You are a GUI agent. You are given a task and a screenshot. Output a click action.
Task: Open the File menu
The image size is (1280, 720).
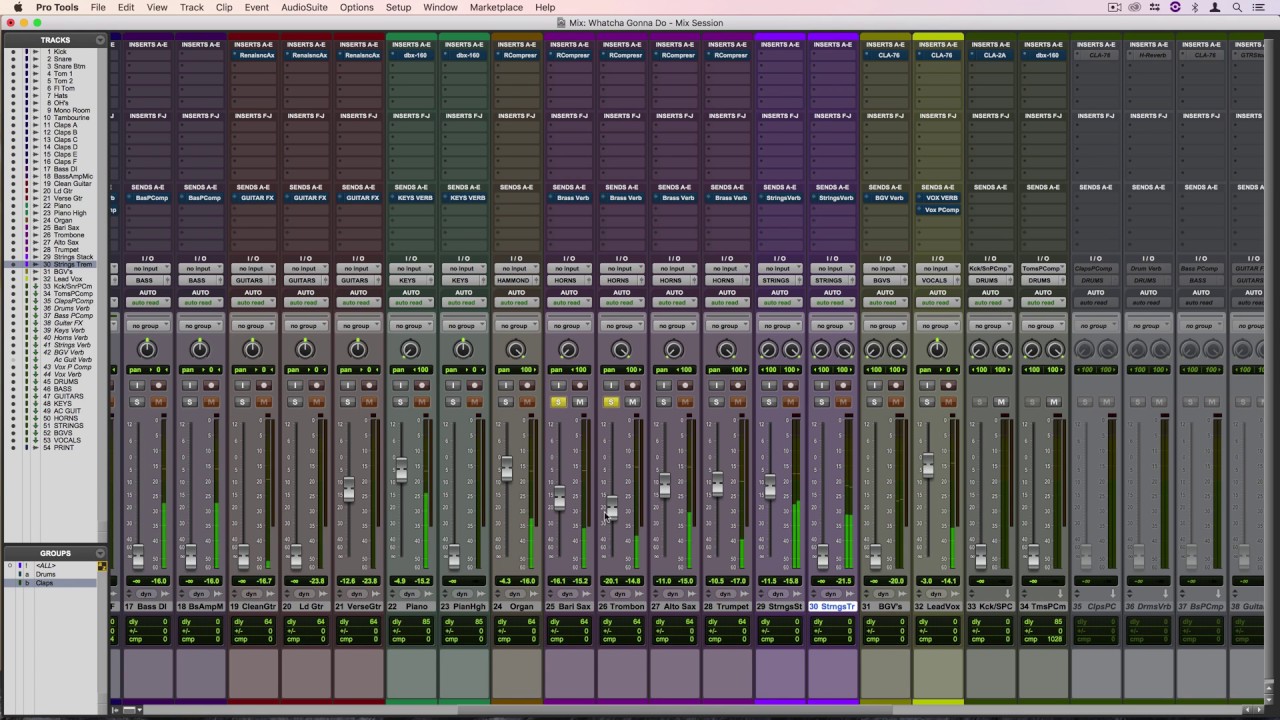(98, 7)
